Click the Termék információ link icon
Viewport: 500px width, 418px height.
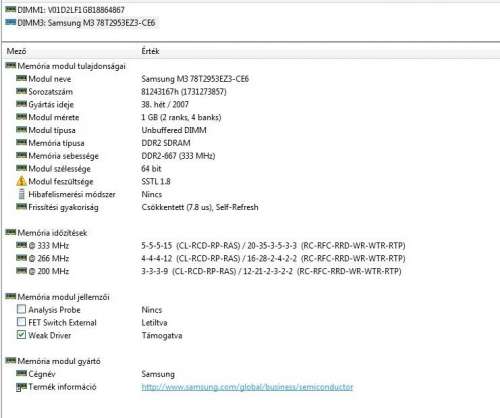pyautogui.click(x=21, y=387)
